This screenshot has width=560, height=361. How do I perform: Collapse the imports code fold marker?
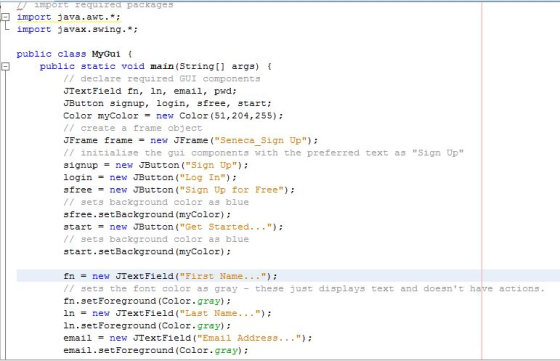pyautogui.click(x=5, y=17)
